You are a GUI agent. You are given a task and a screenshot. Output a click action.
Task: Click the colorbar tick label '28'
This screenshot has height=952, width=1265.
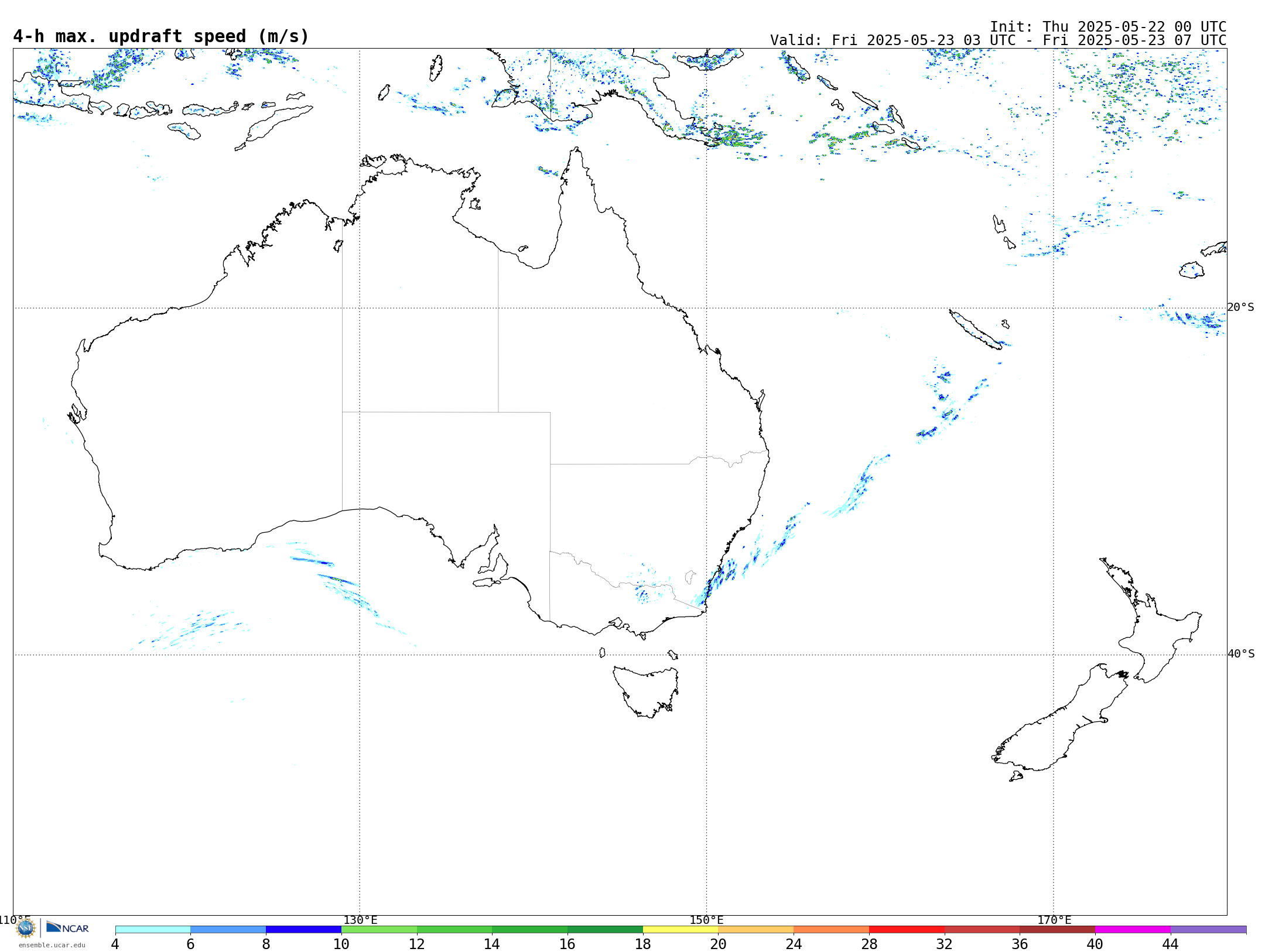(869, 944)
